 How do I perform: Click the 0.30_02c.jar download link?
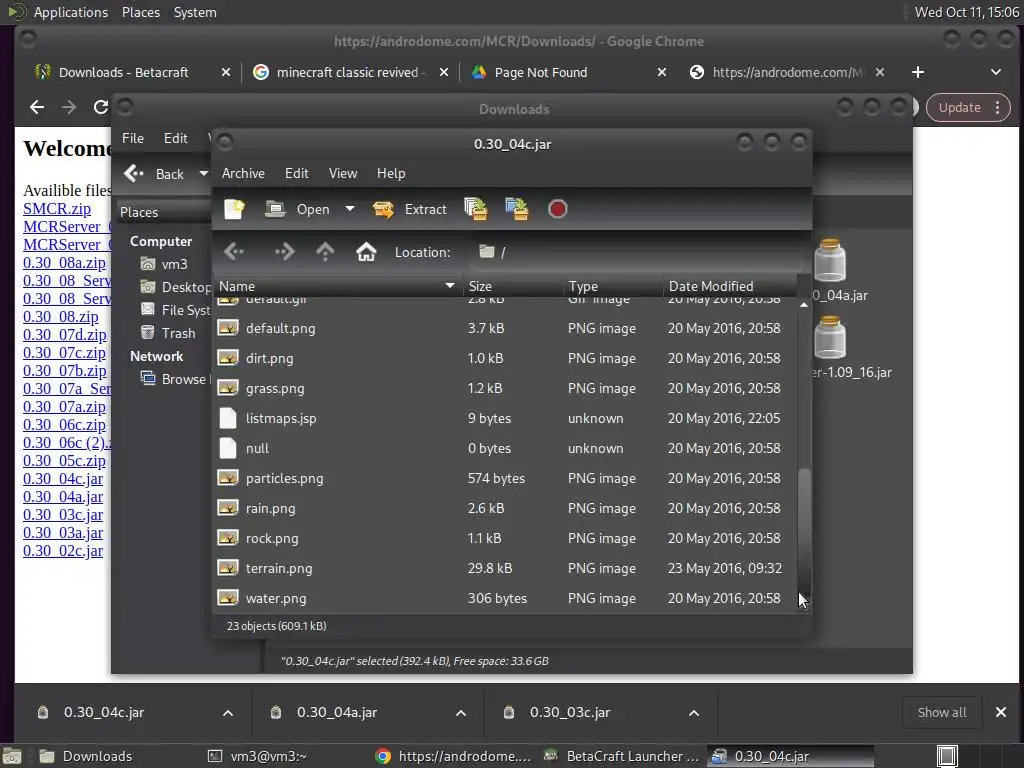[x=63, y=551]
